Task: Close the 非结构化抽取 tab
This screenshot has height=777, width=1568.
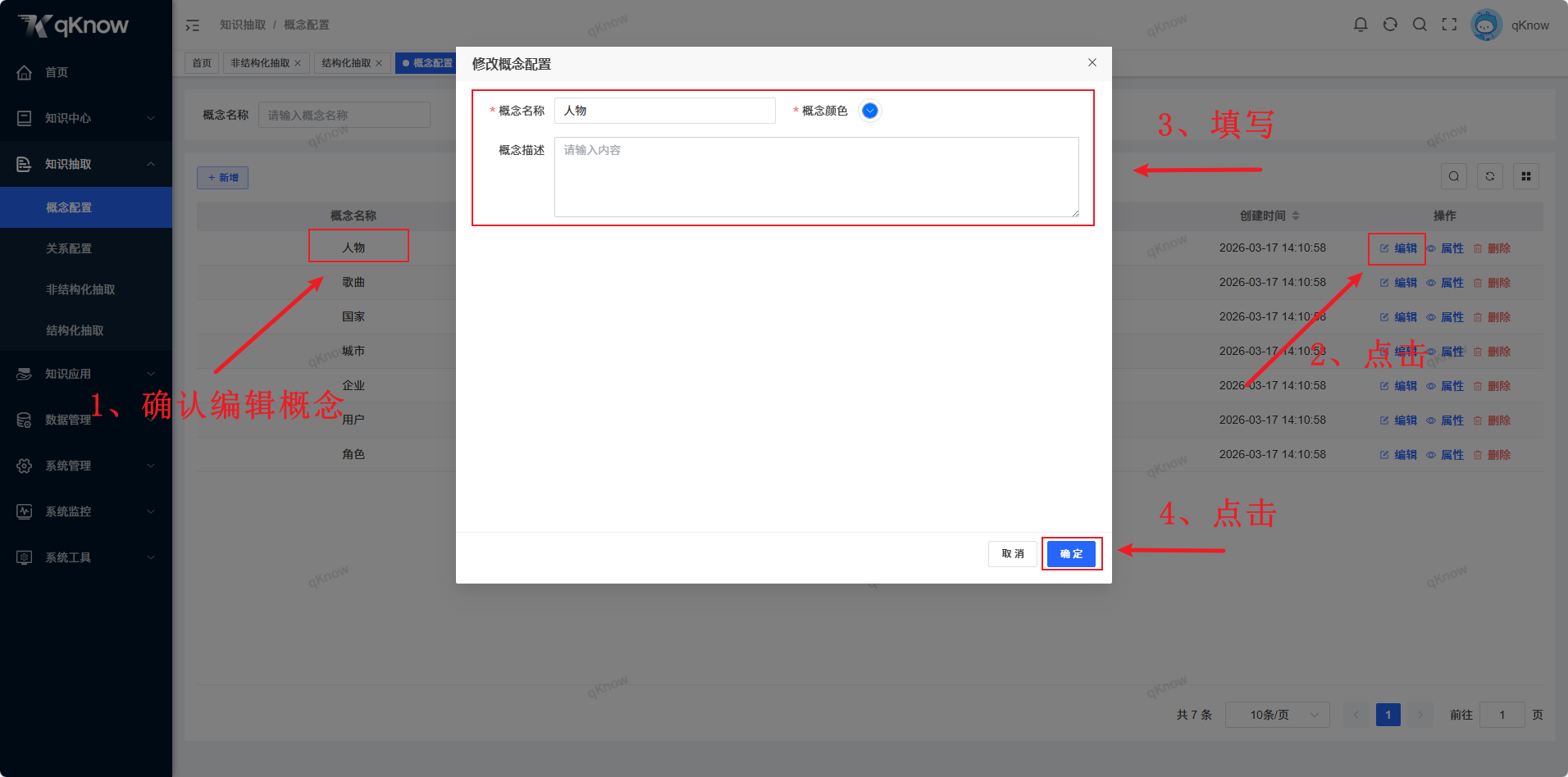Action: coord(298,63)
